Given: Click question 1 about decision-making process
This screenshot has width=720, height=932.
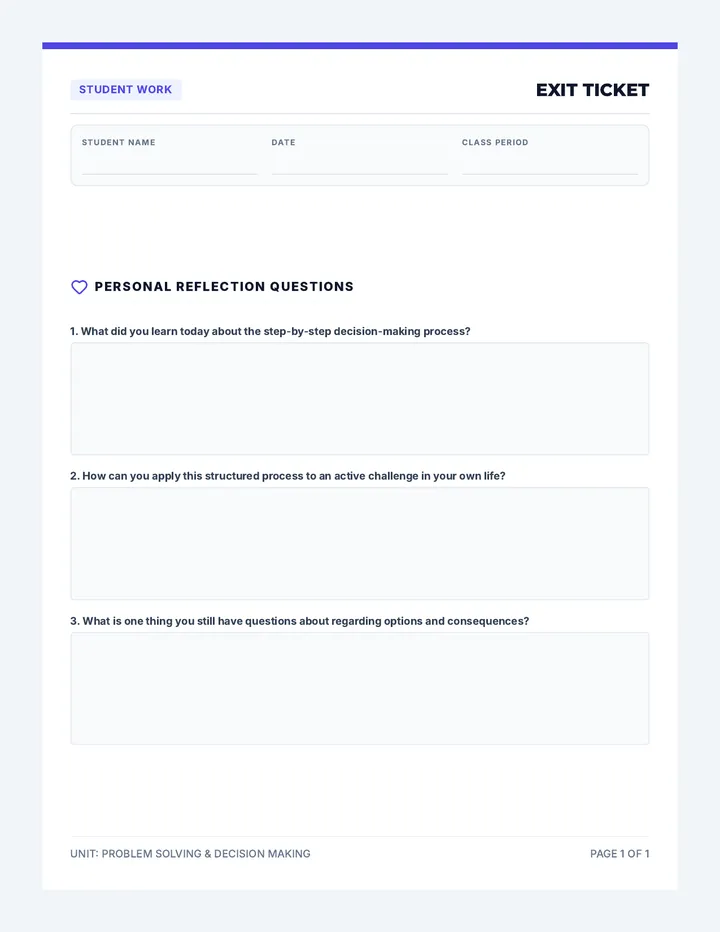Looking at the screenshot, I should (271, 331).
